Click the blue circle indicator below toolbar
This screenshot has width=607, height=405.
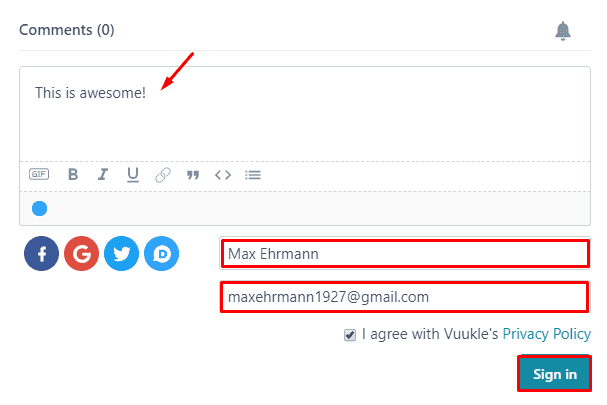click(40, 209)
